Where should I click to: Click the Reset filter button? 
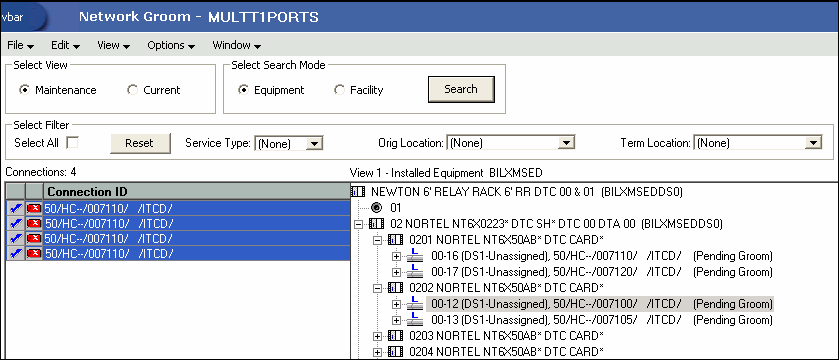(x=140, y=143)
